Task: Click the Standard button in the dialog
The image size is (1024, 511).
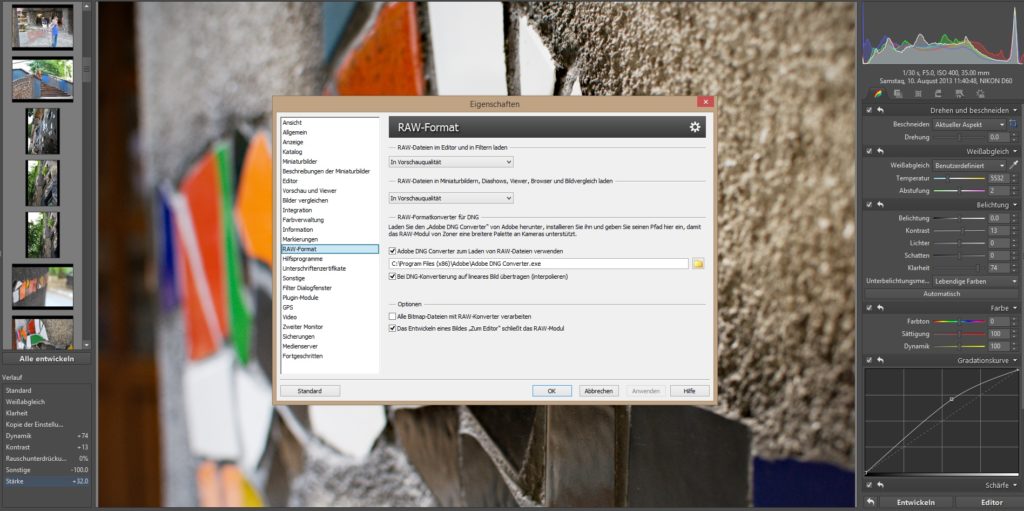Action: [x=310, y=391]
